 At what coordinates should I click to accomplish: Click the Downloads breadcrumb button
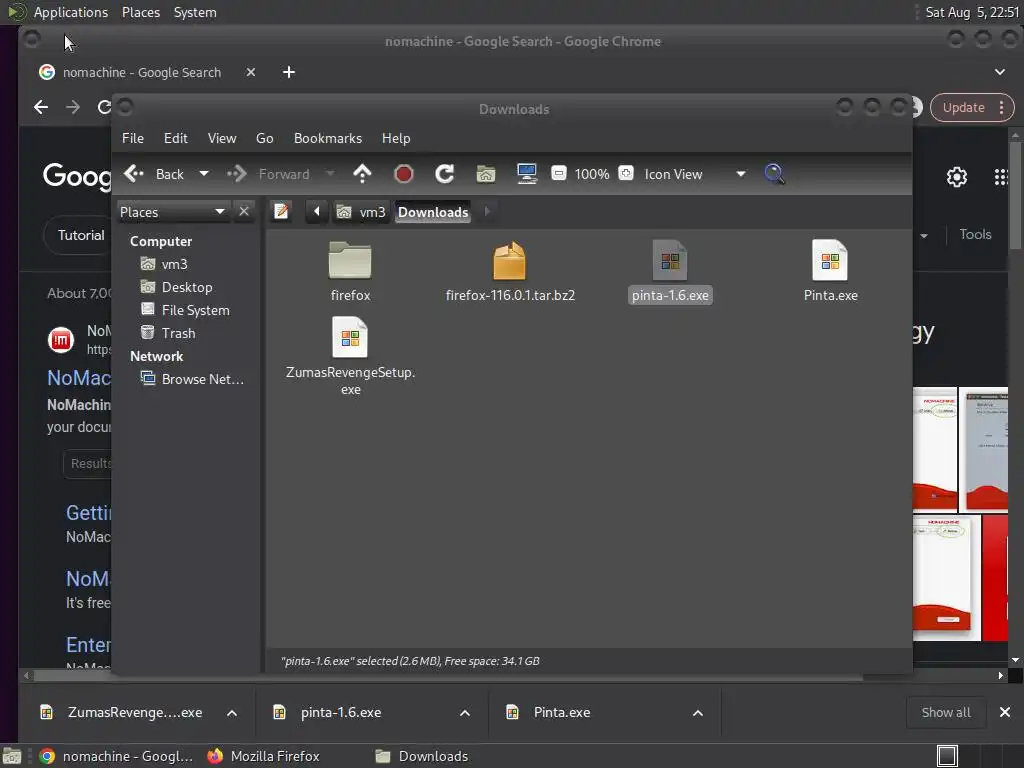[433, 212]
